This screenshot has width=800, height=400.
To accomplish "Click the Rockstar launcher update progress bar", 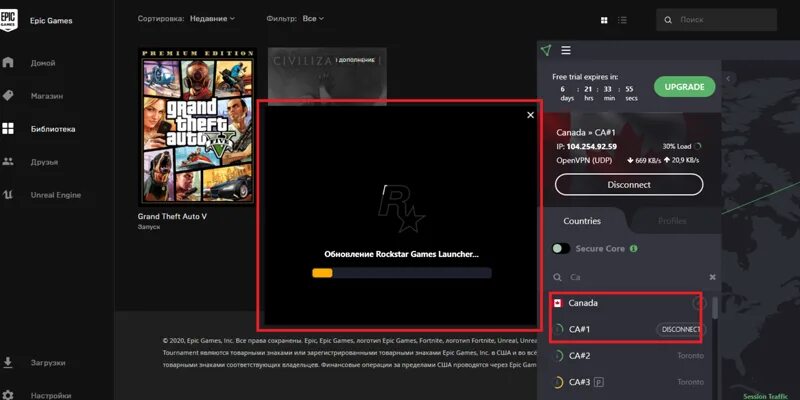I will (x=402, y=273).
